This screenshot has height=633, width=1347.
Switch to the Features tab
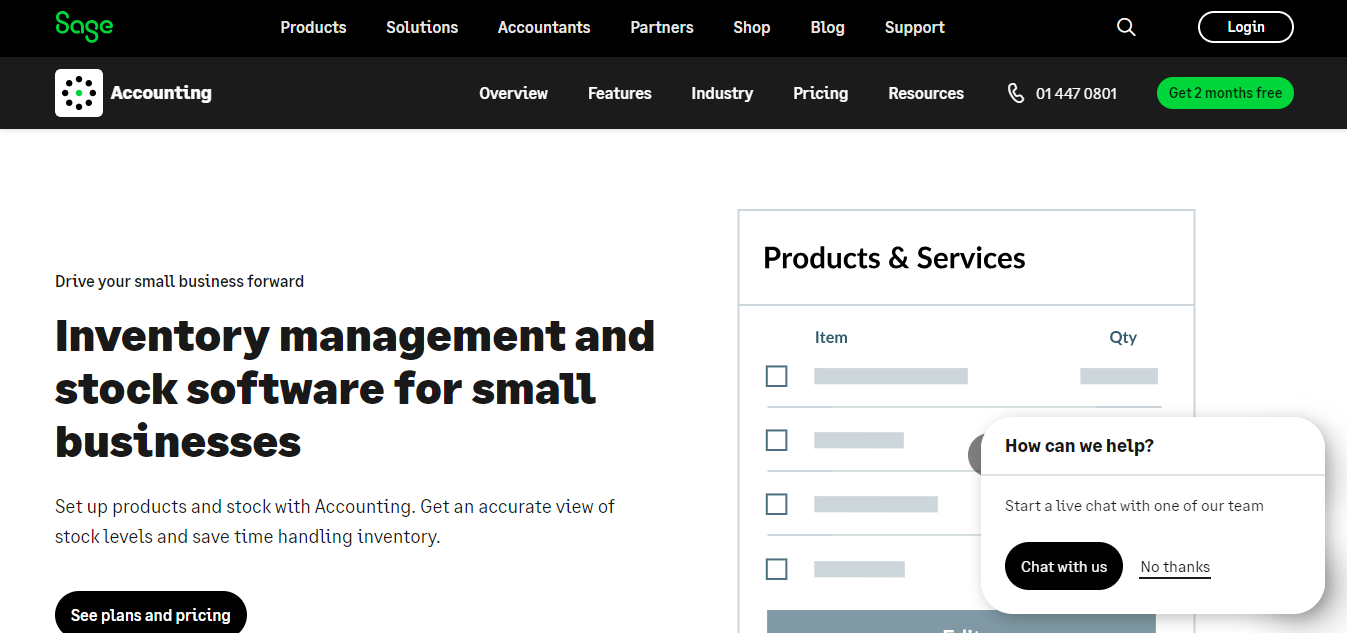tap(619, 92)
